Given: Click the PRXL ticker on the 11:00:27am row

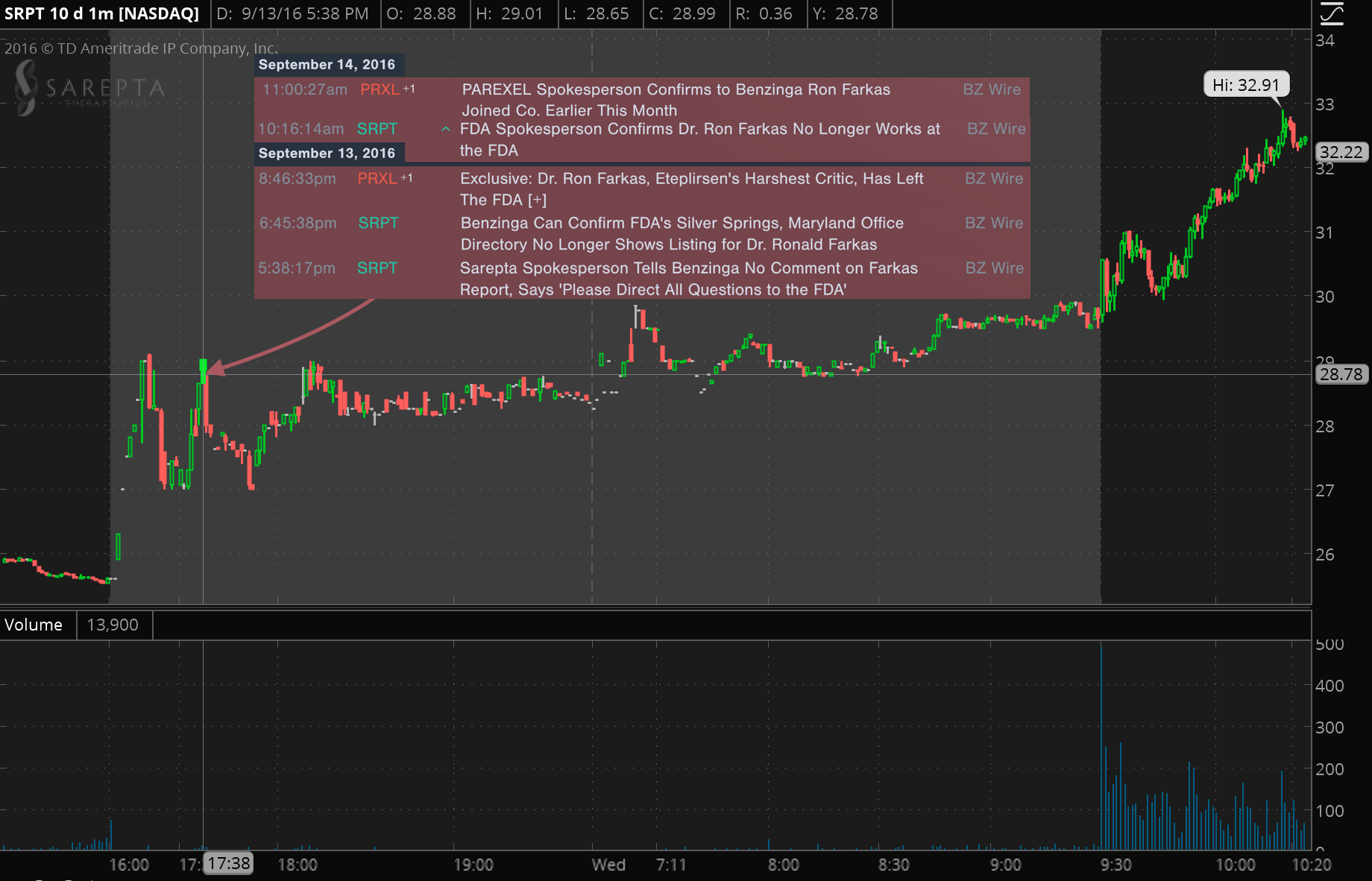Looking at the screenshot, I should pos(380,89).
